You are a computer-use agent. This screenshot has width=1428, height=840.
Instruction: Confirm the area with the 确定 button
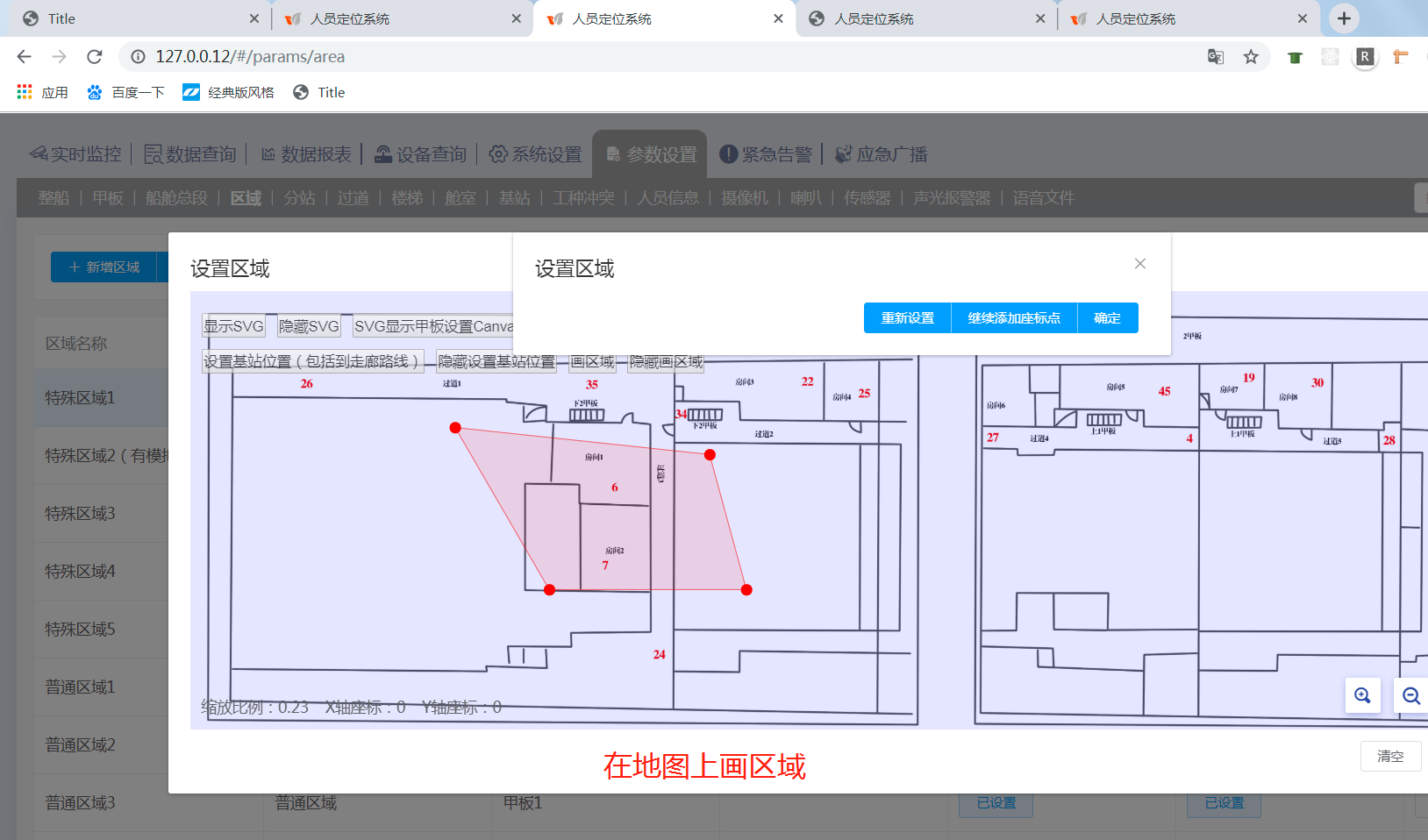click(x=1107, y=318)
